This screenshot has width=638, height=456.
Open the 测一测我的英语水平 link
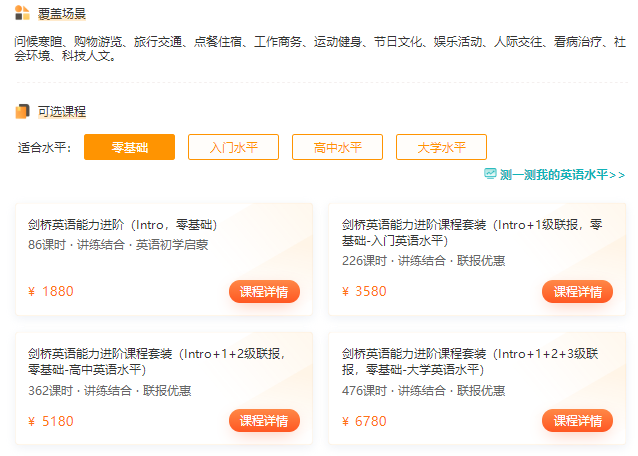click(x=562, y=174)
